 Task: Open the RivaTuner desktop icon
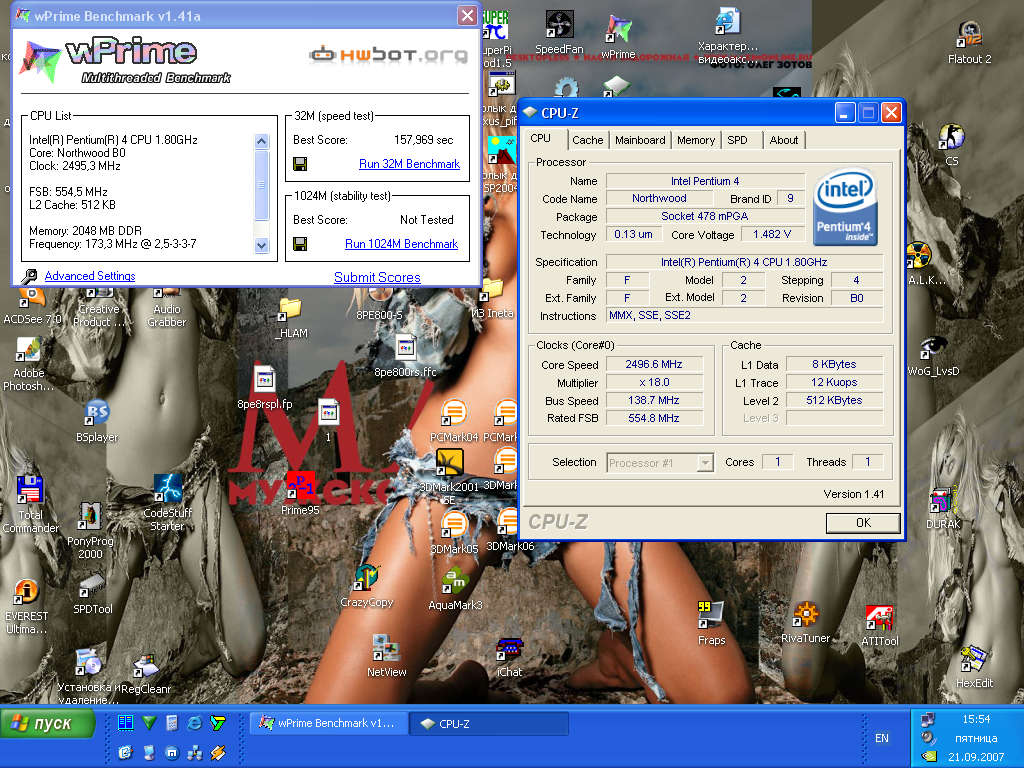805,622
